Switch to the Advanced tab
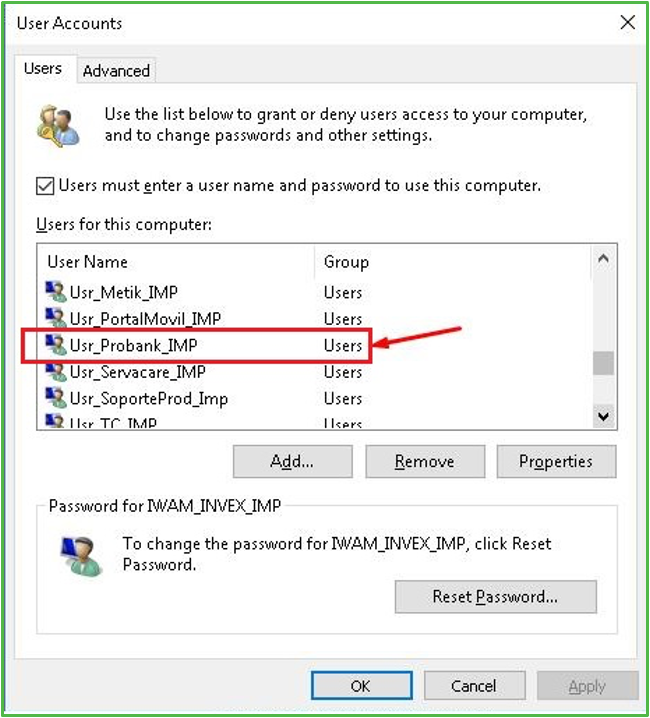This screenshot has height=718, width=650. pyautogui.click(x=116, y=71)
